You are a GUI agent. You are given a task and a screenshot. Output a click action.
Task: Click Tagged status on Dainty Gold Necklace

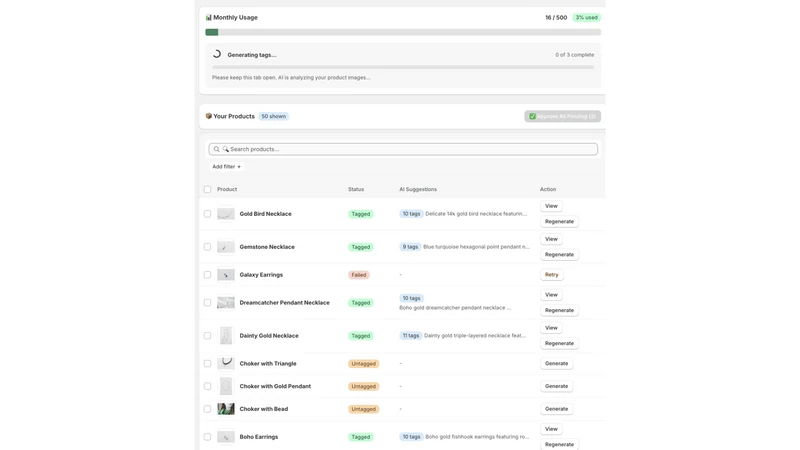click(x=361, y=336)
